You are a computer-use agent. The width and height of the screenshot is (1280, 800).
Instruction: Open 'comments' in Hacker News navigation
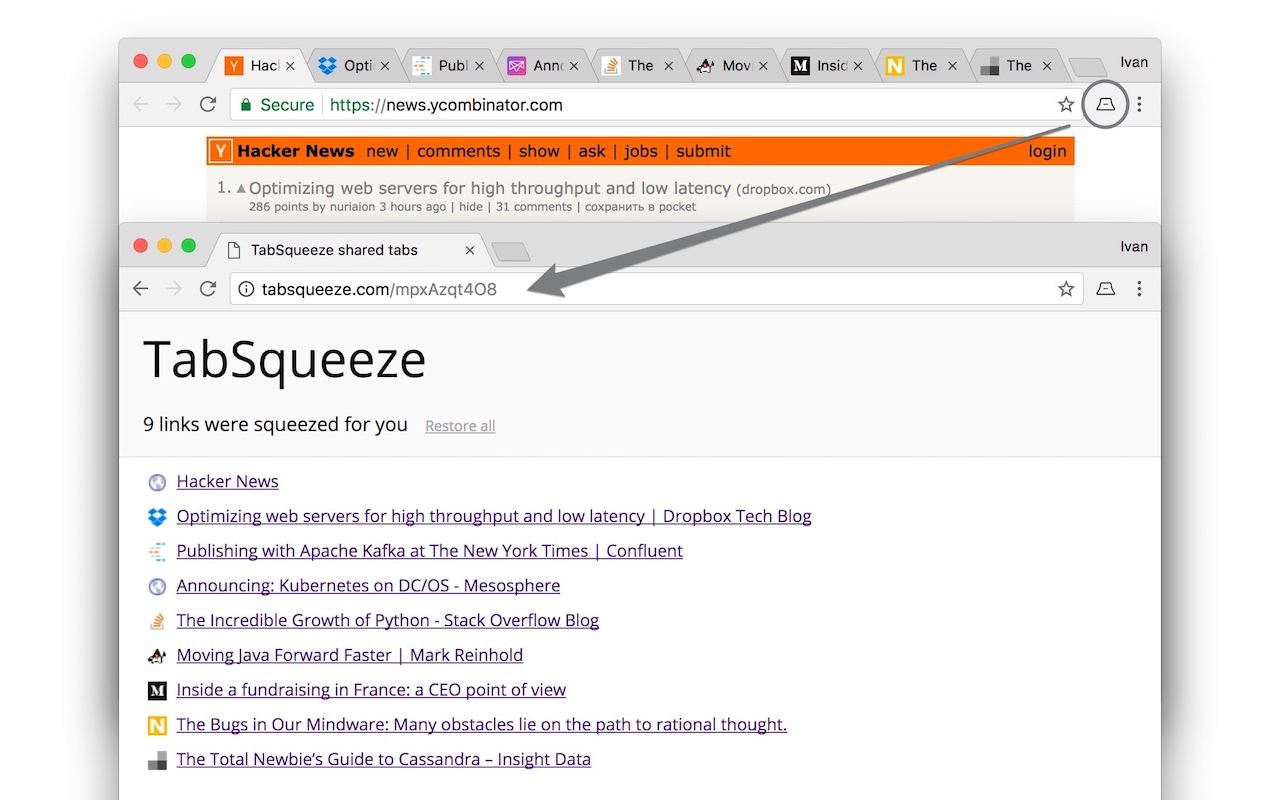[x=458, y=151]
